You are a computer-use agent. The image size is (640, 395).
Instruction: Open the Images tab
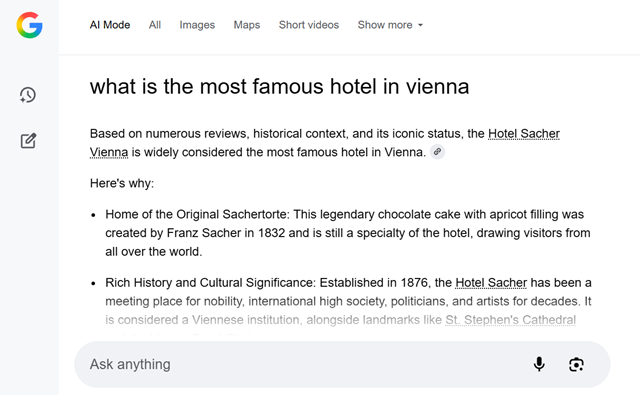(197, 25)
